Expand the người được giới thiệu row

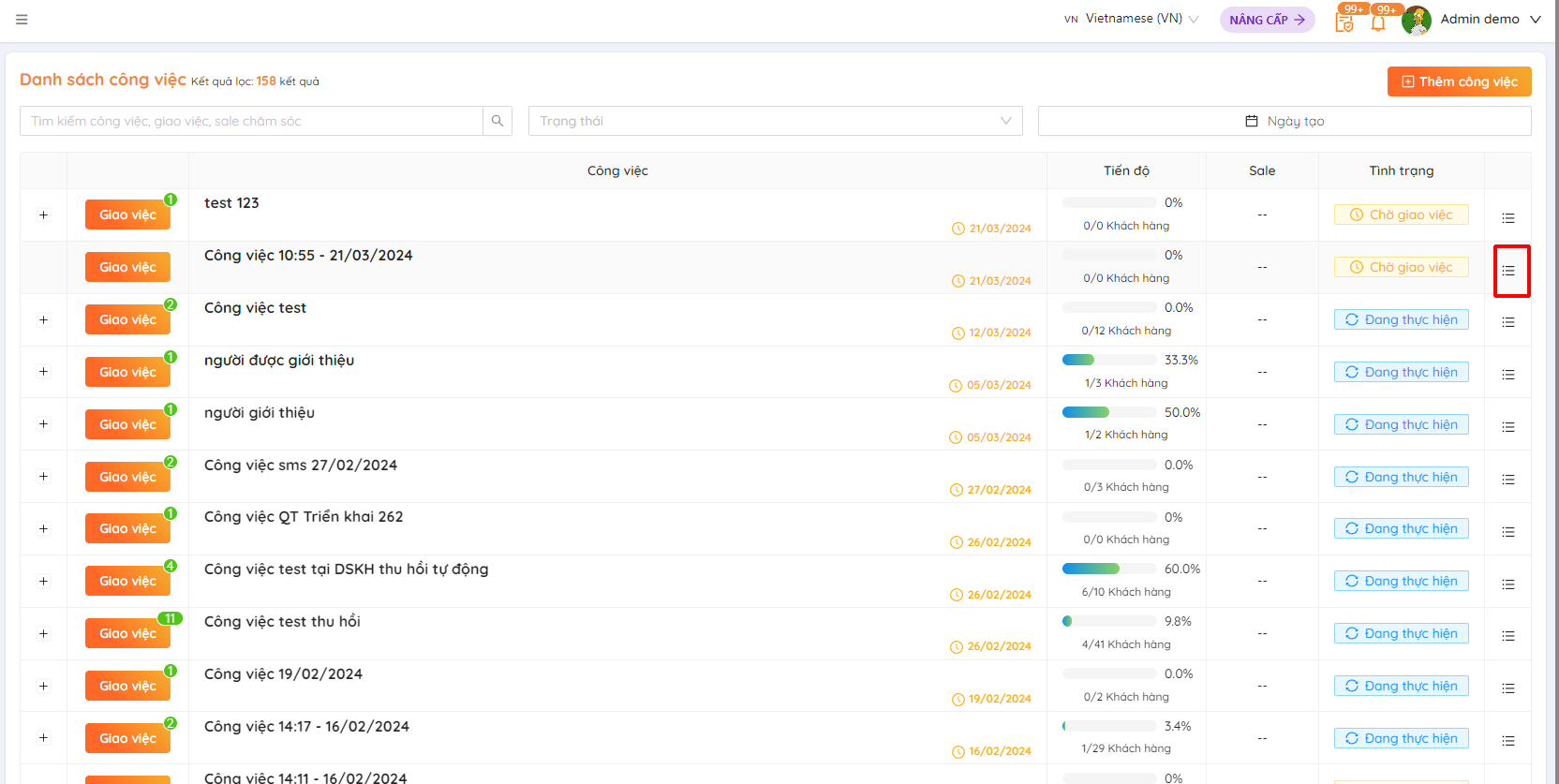coord(43,372)
